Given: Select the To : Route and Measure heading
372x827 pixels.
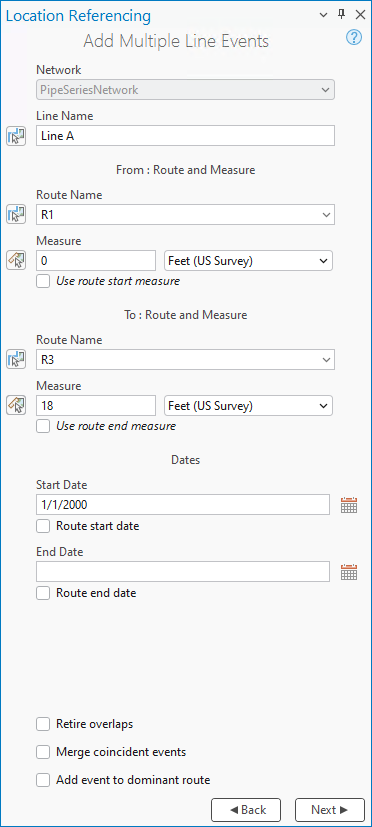Looking at the screenshot, I should point(186,315).
